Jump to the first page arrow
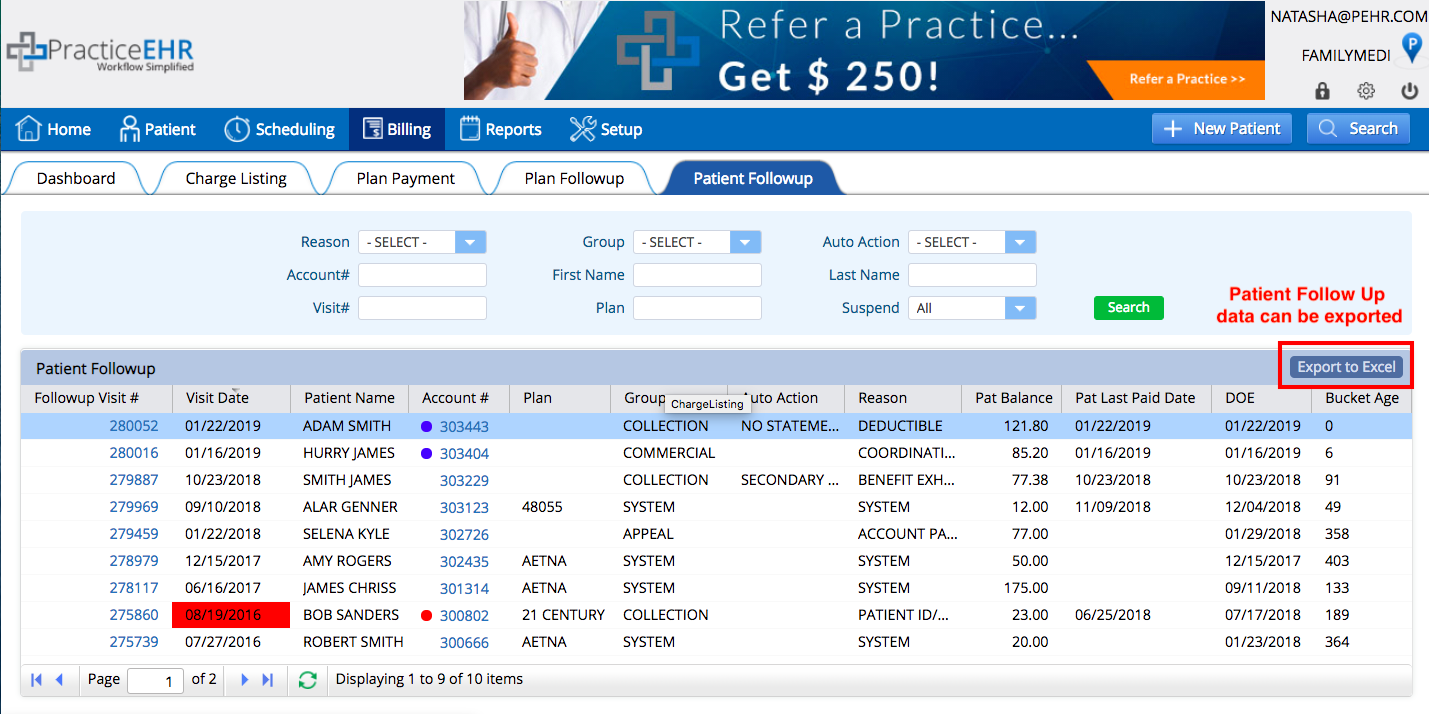This screenshot has width=1429, height=714. (37, 680)
